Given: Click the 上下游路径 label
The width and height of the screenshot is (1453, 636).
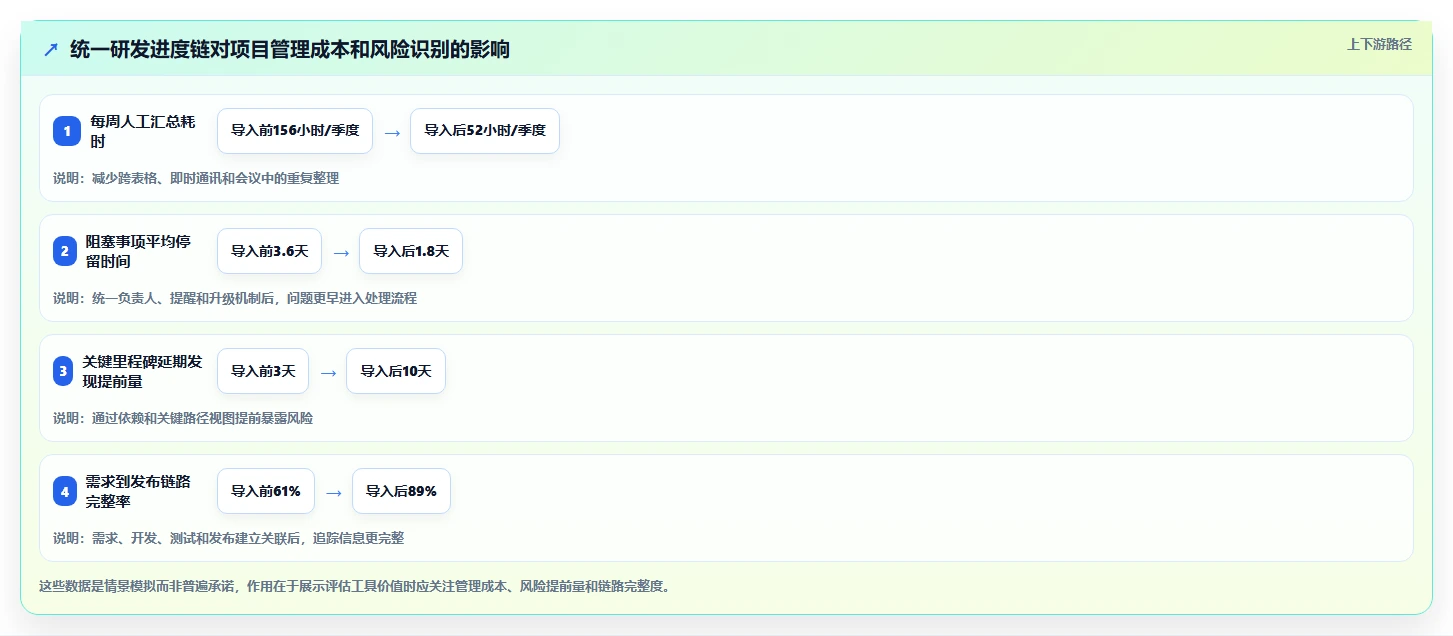Looking at the screenshot, I should (x=1379, y=44).
